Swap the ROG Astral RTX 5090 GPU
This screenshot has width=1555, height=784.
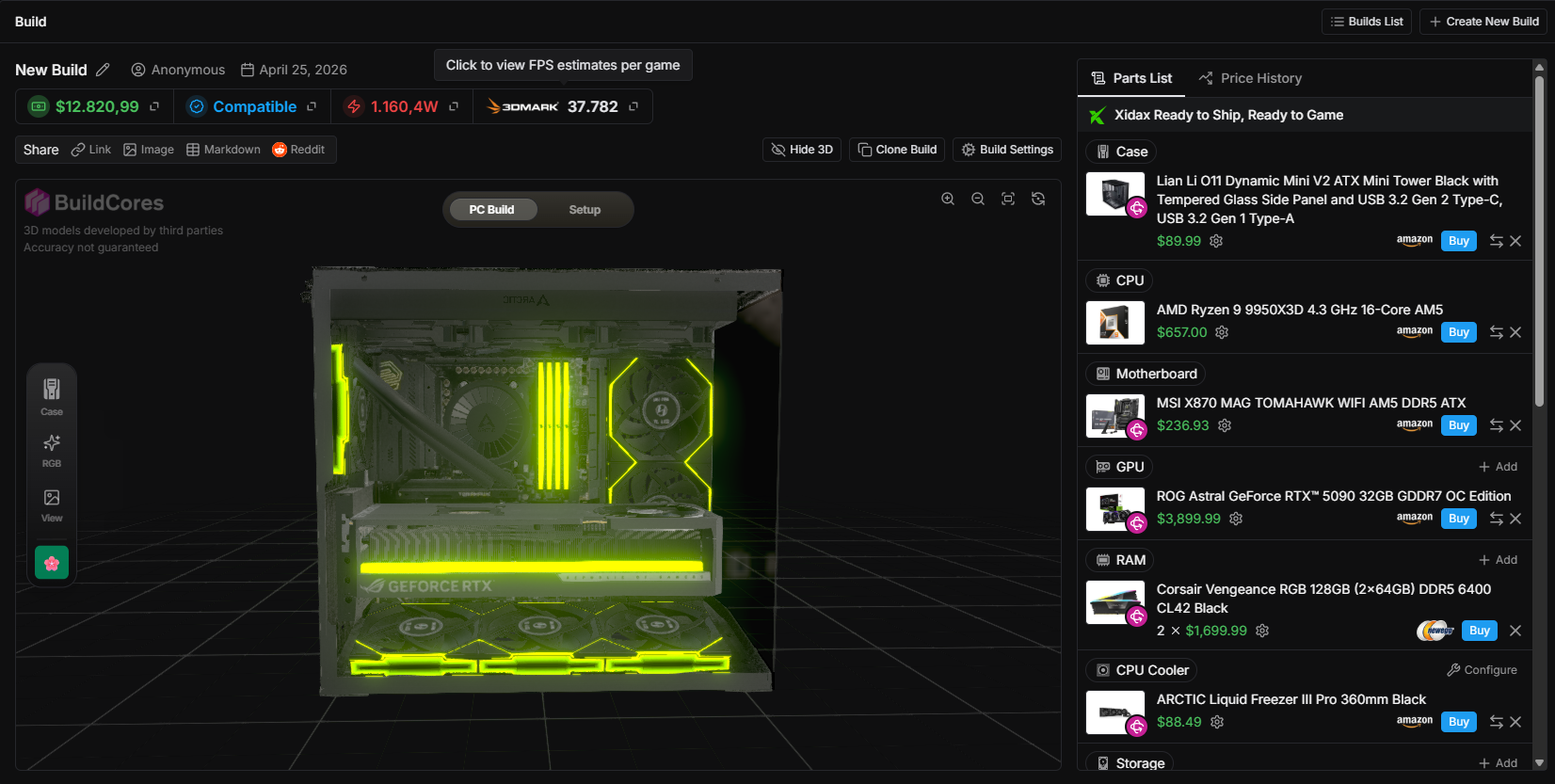(x=1497, y=519)
